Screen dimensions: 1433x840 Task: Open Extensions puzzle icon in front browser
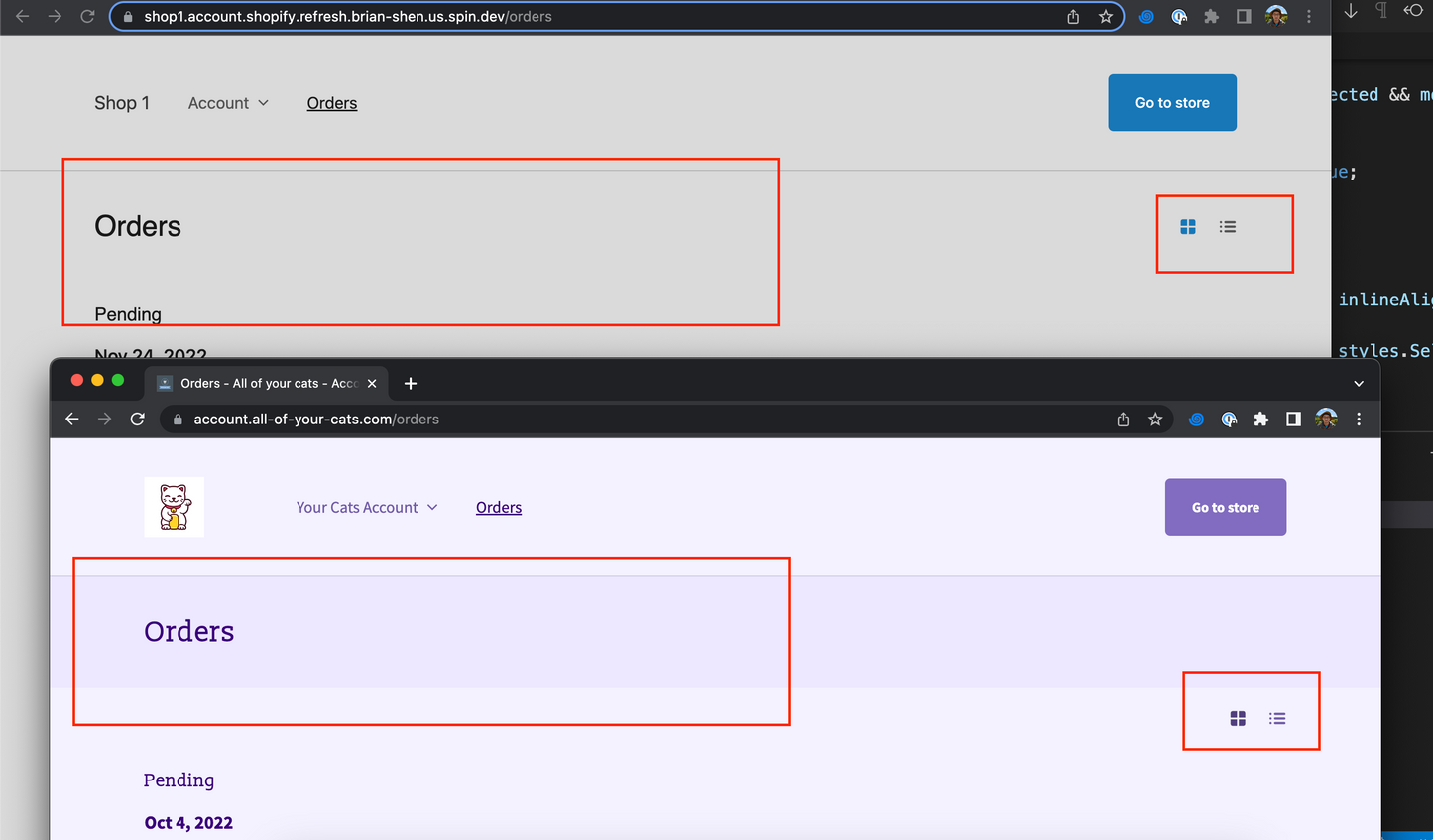click(x=1260, y=420)
